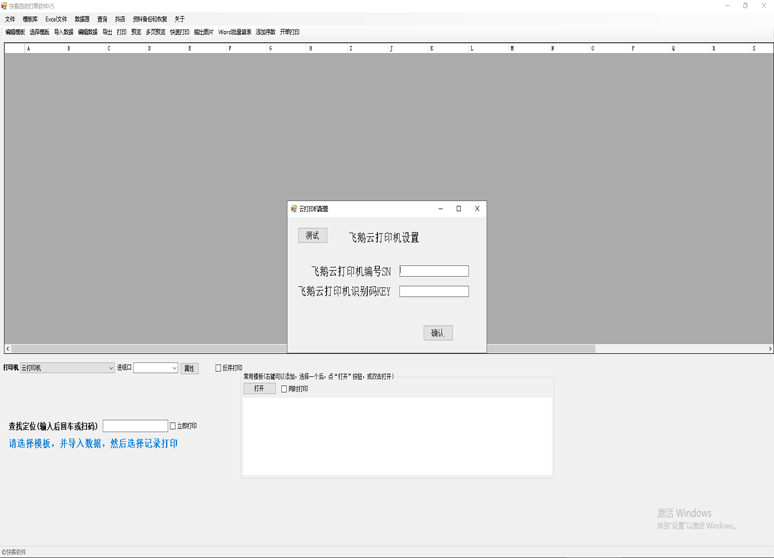Screen dimensions: 774x558
Task: Open the 数据源 menu
Action: 82,19
